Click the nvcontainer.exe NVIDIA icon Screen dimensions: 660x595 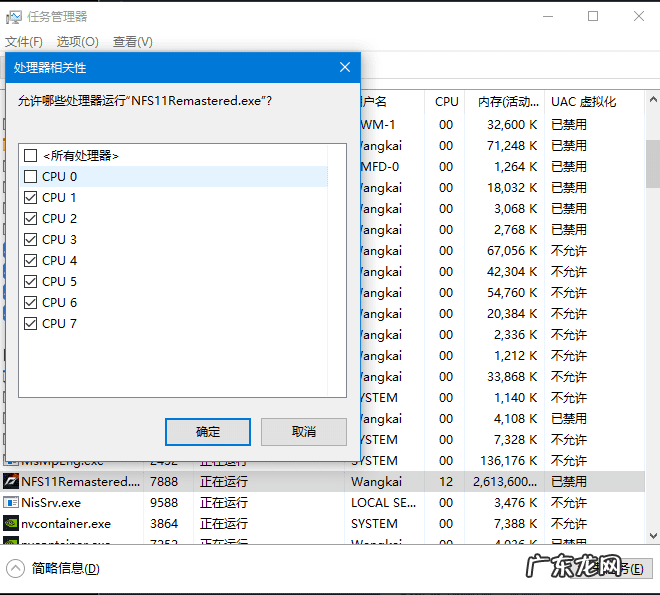click(x=11, y=524)
